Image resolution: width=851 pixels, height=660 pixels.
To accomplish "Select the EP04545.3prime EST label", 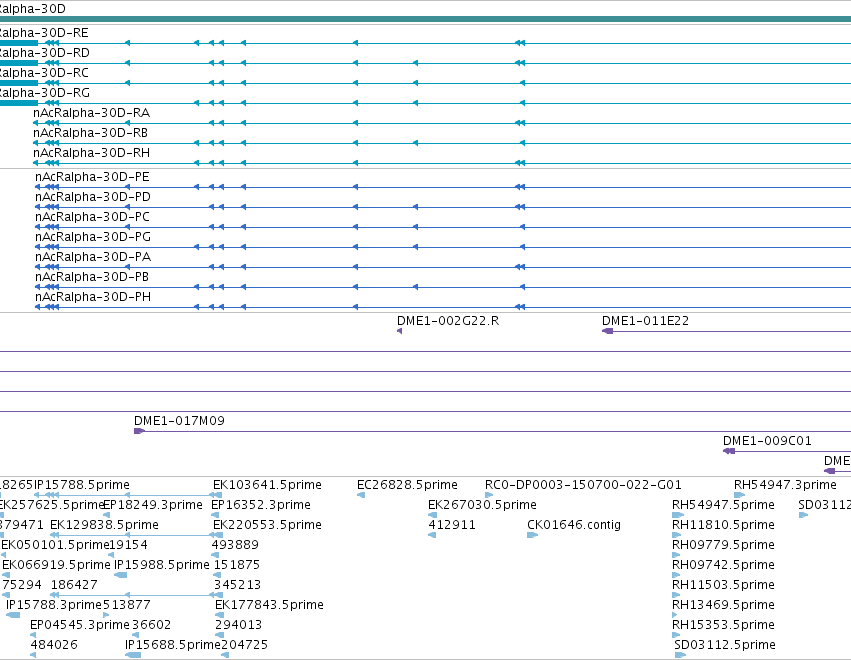I will [80, 625].
